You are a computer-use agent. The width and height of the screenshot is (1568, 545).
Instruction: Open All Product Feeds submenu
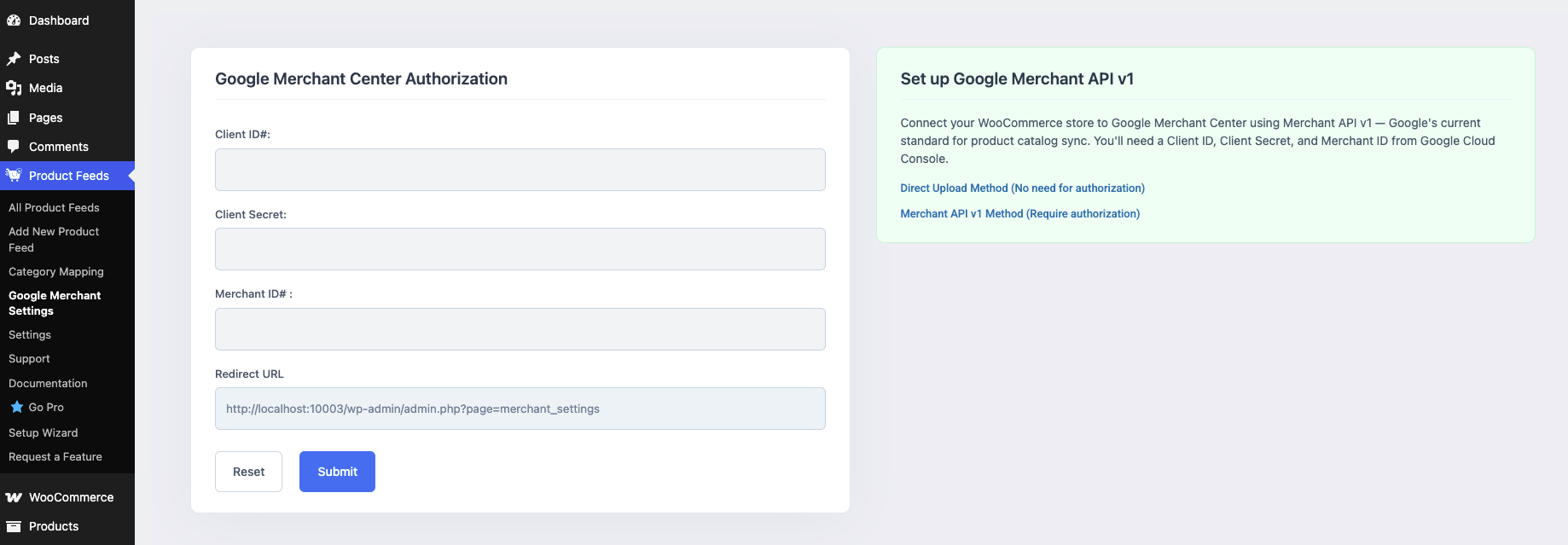[x=54, y=207]
